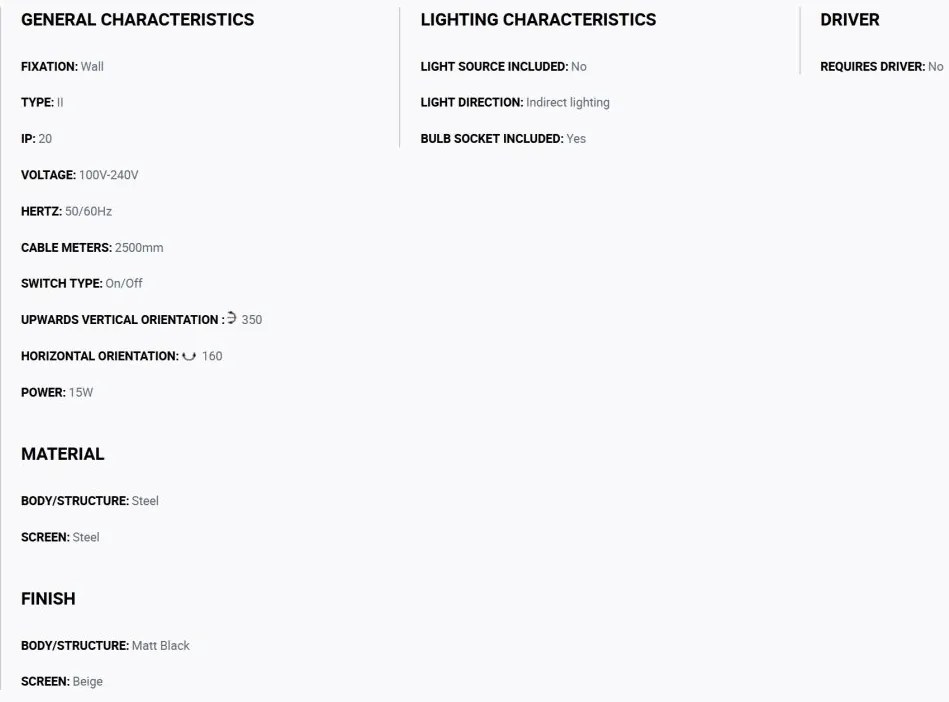The width and height of the screenshot is (949, 702).
Task: Click the Matt Black body finish value
Action: click(x=160, y=646)
